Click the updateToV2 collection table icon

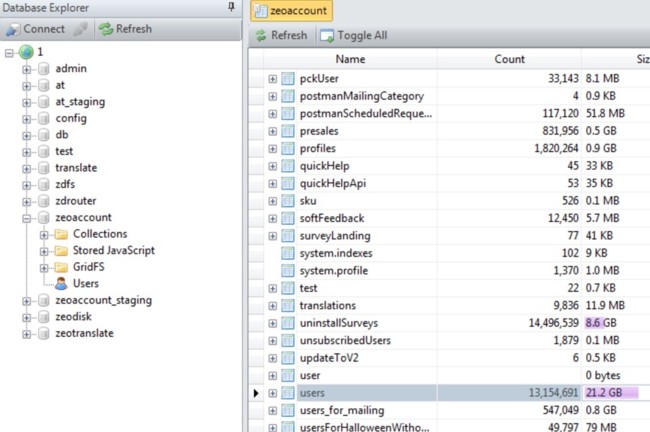(x=288, y=358)
